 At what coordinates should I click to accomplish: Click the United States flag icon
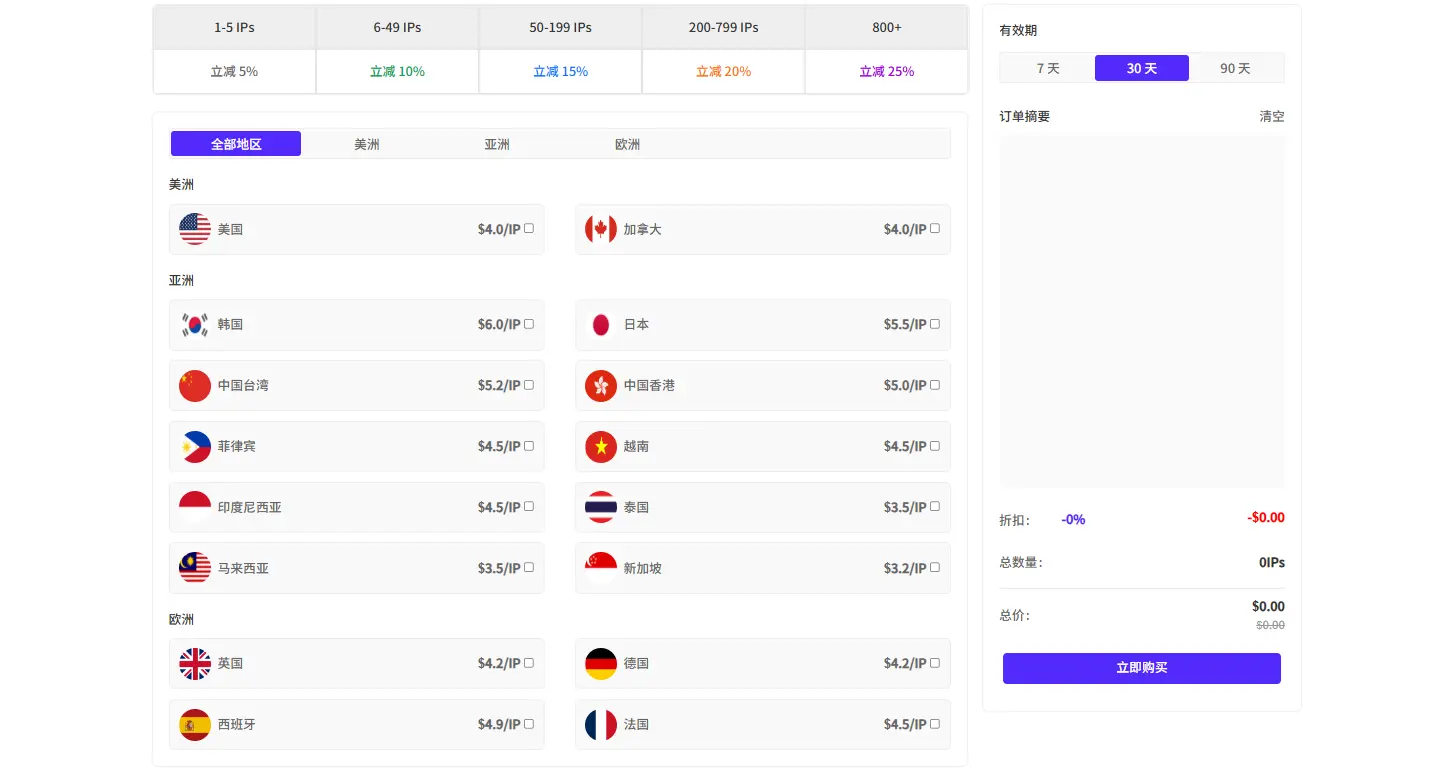coord(195,229)
